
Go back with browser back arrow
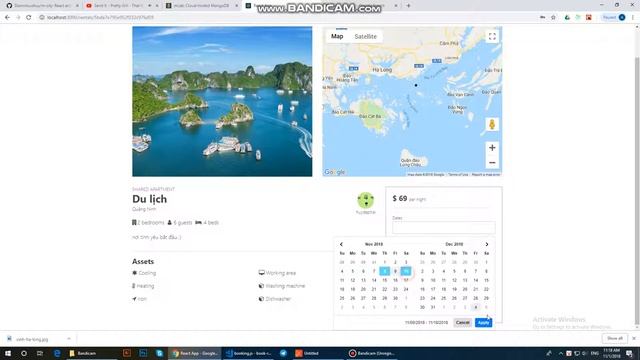point(7,18)
